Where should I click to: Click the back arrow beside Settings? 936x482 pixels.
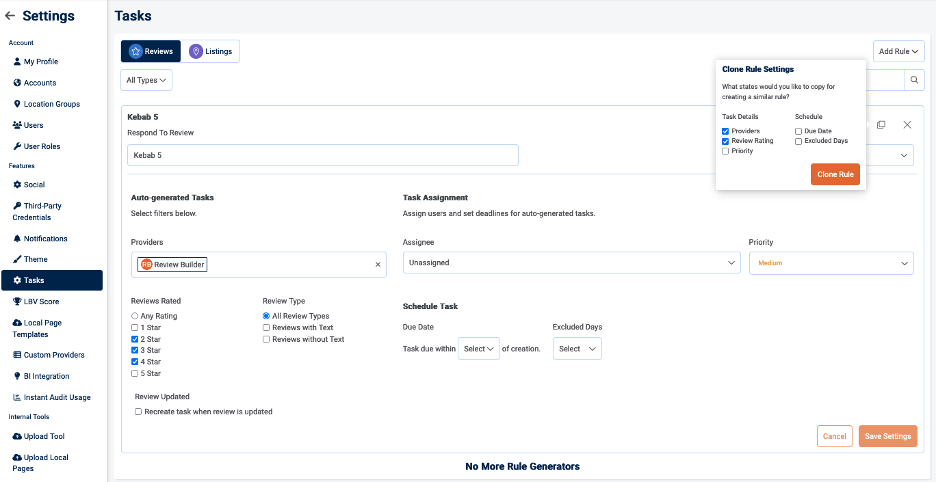10,16
